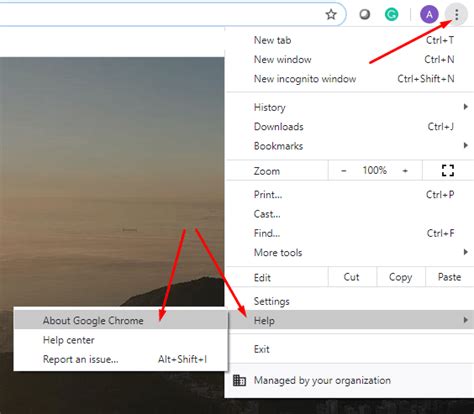Choose Exit from the menu
Viewport: 474px width, 414px height.
click(x=350, y=349)
